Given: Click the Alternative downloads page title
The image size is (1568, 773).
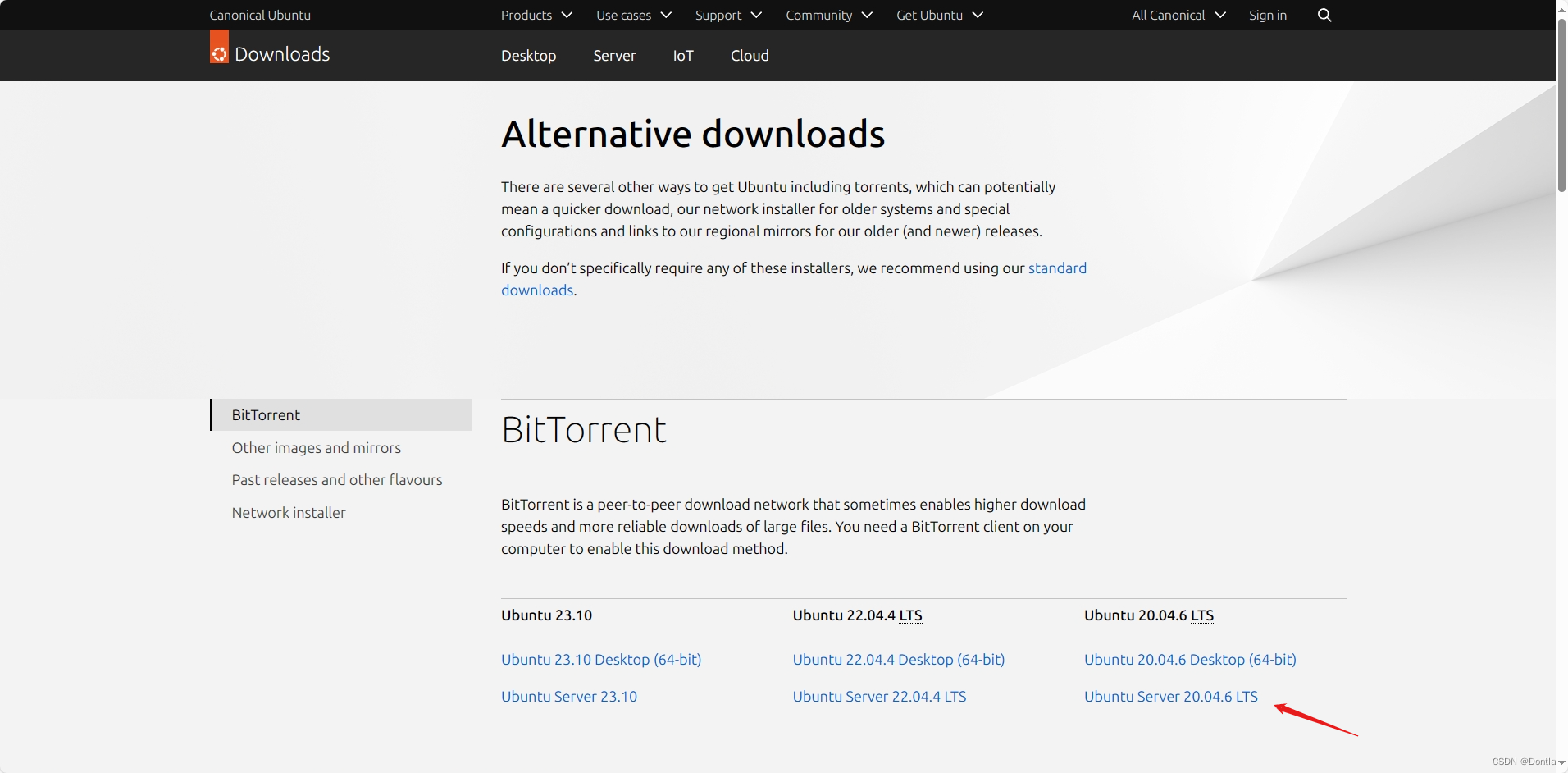Looking at the screenshot, I should click(693, 134).
